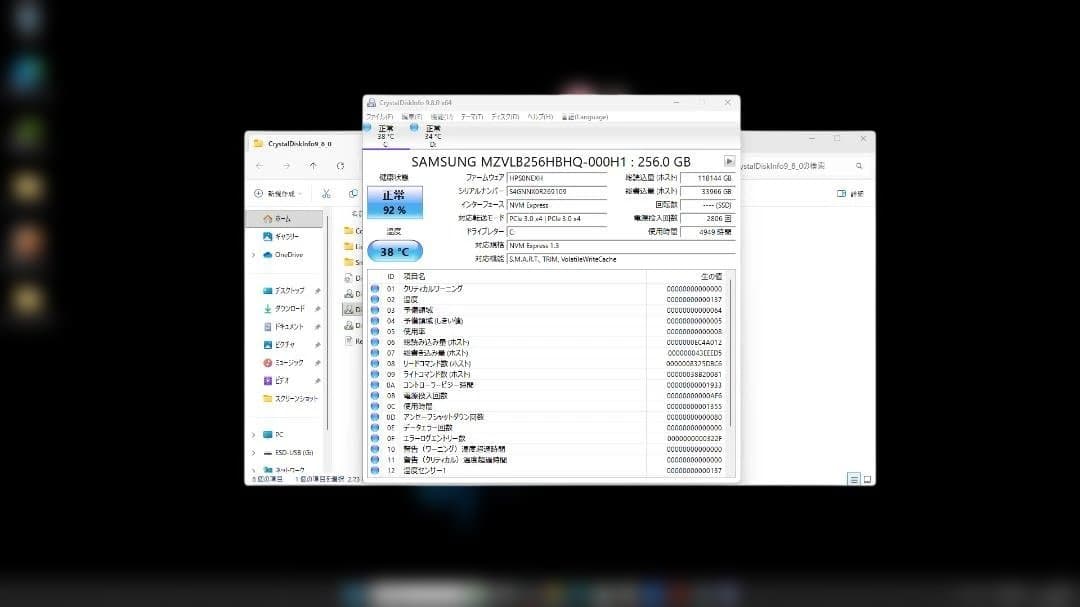
Task: Click the total host writes value 33966 GB
Action: tap(707, 192)
